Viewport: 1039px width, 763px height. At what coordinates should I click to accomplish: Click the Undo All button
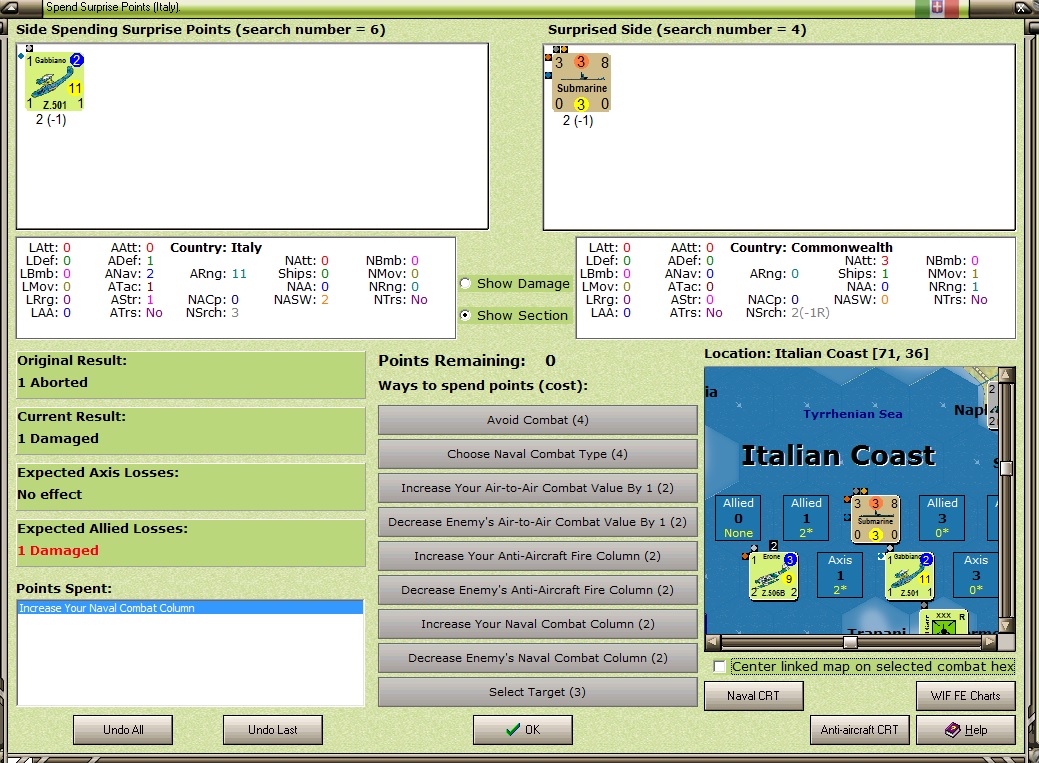coord(123,730)
